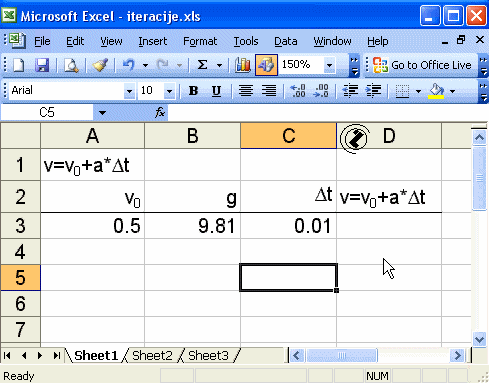Select cell containing 9.81
Screen dimensions: 489x383
click(192, 226)
